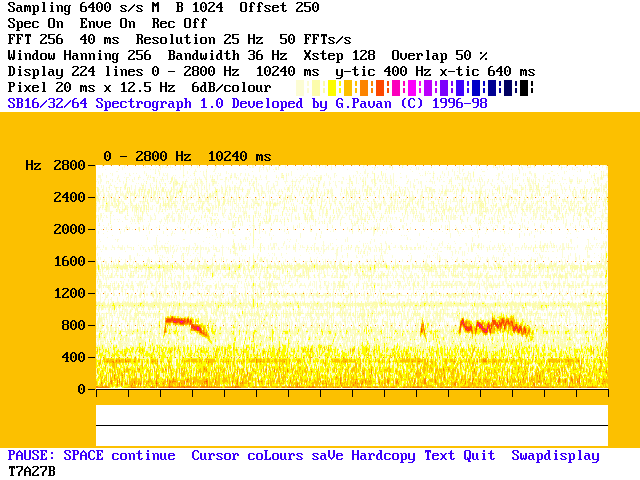Click the white envelope display panel below the spectrogram

352,426
